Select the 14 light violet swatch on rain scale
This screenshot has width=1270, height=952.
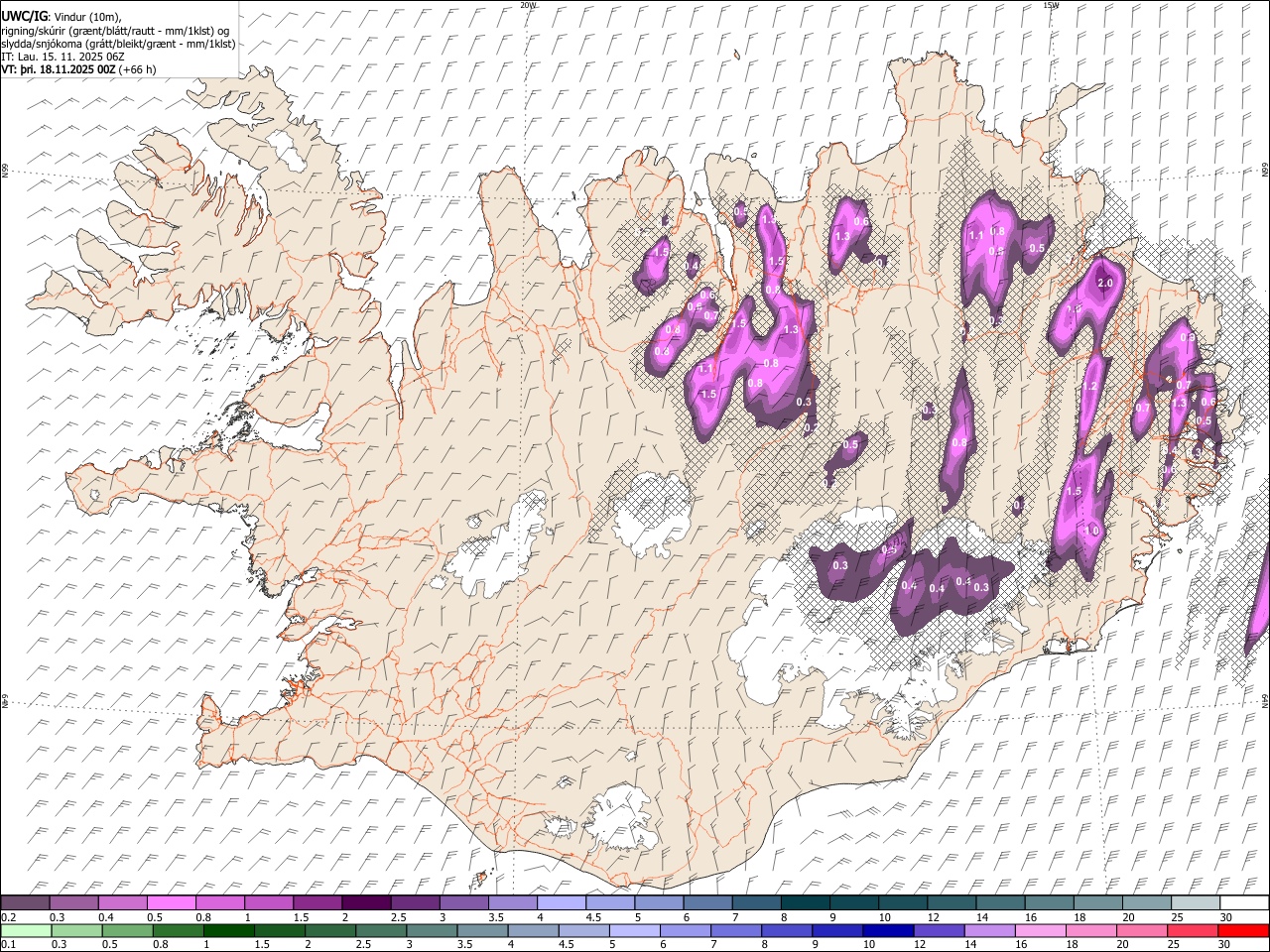[x=989, y=930]
